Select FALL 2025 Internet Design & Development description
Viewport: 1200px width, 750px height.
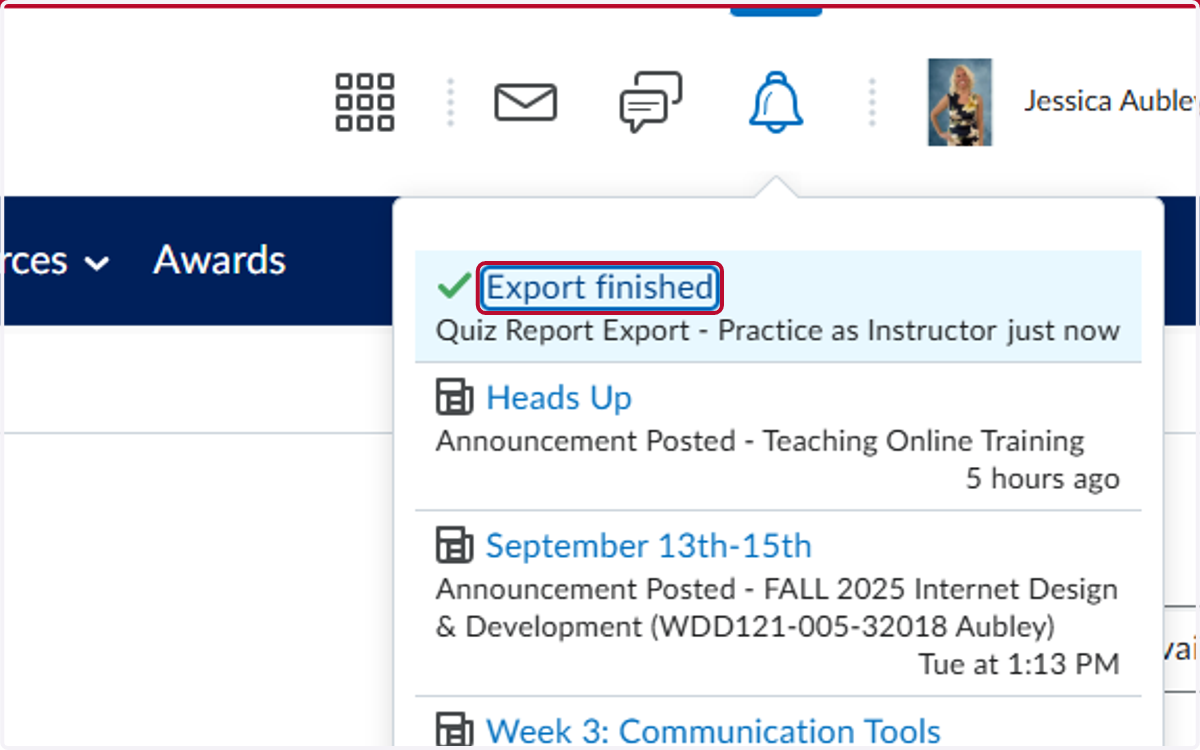[777, 608]
